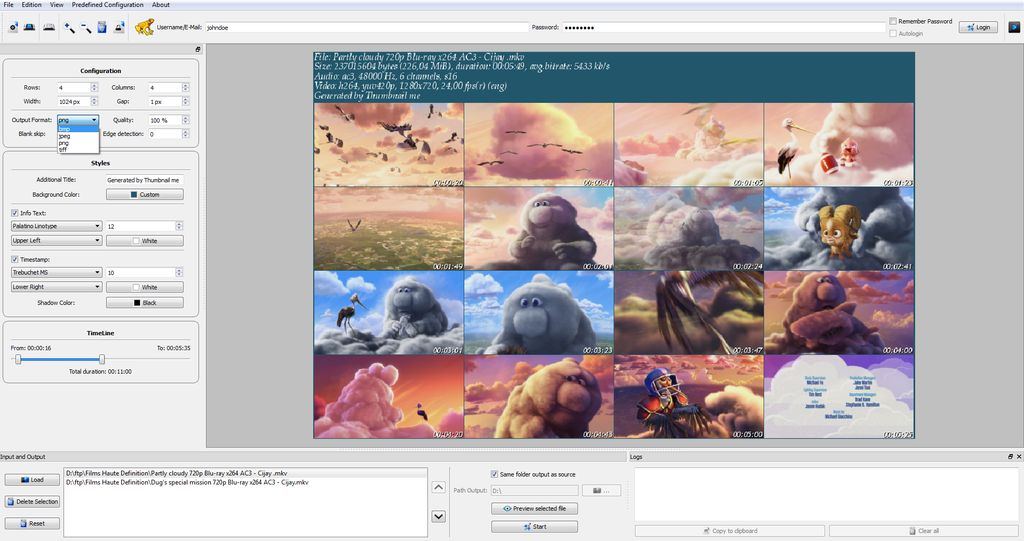Move selected file down in list
This screenshot has height=541, width=1024.
[439, 516]
